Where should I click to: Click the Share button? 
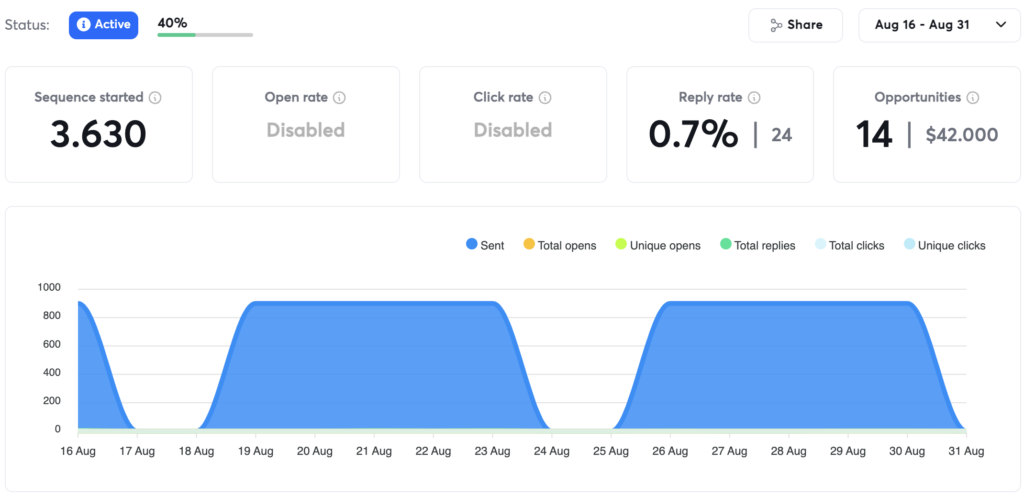coord(796,26)
